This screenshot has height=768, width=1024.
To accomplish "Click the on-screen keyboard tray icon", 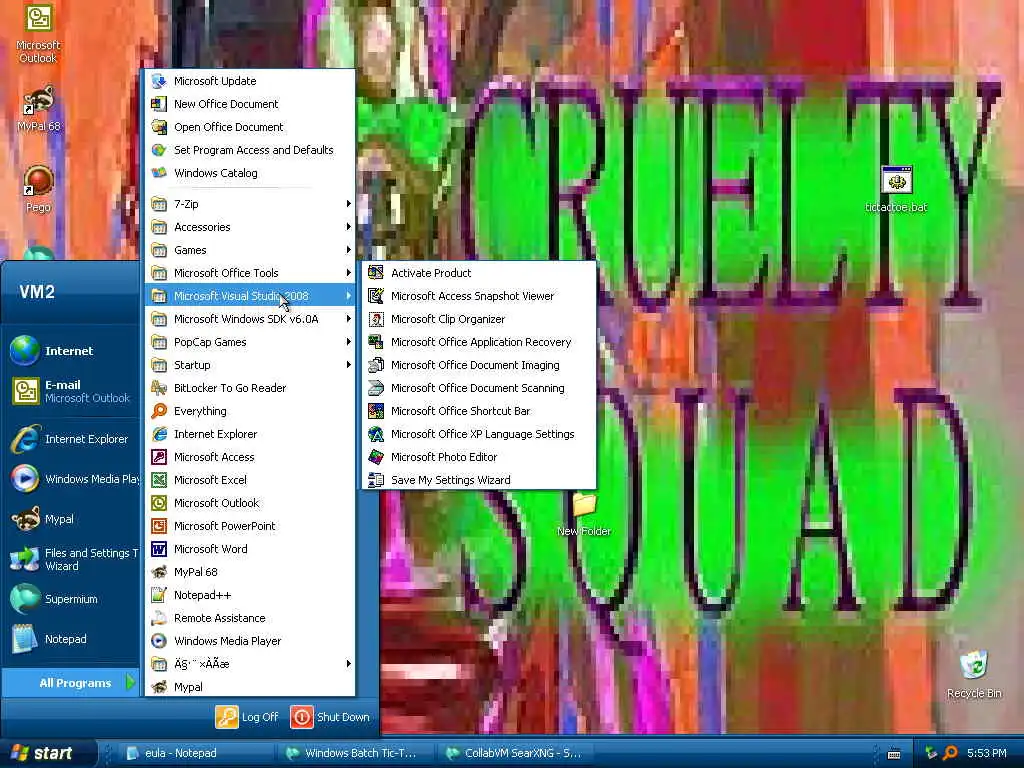I will [x=894, y=754].
